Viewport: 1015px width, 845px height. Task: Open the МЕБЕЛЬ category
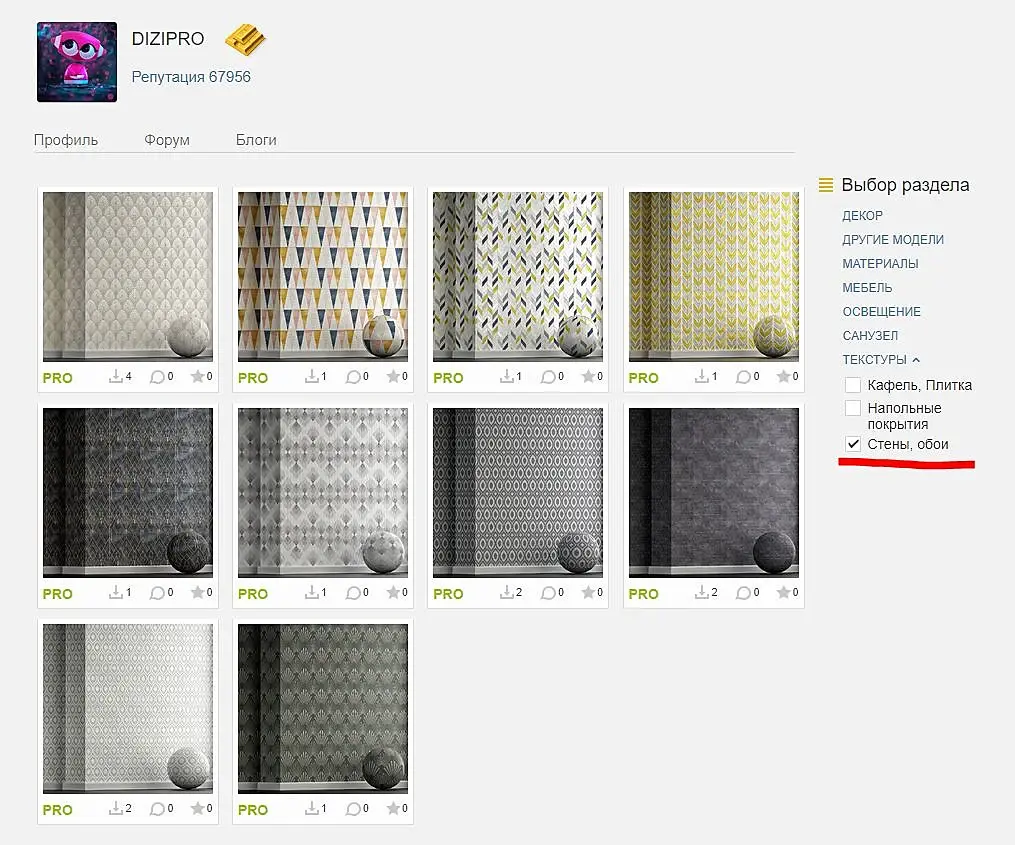867,287
